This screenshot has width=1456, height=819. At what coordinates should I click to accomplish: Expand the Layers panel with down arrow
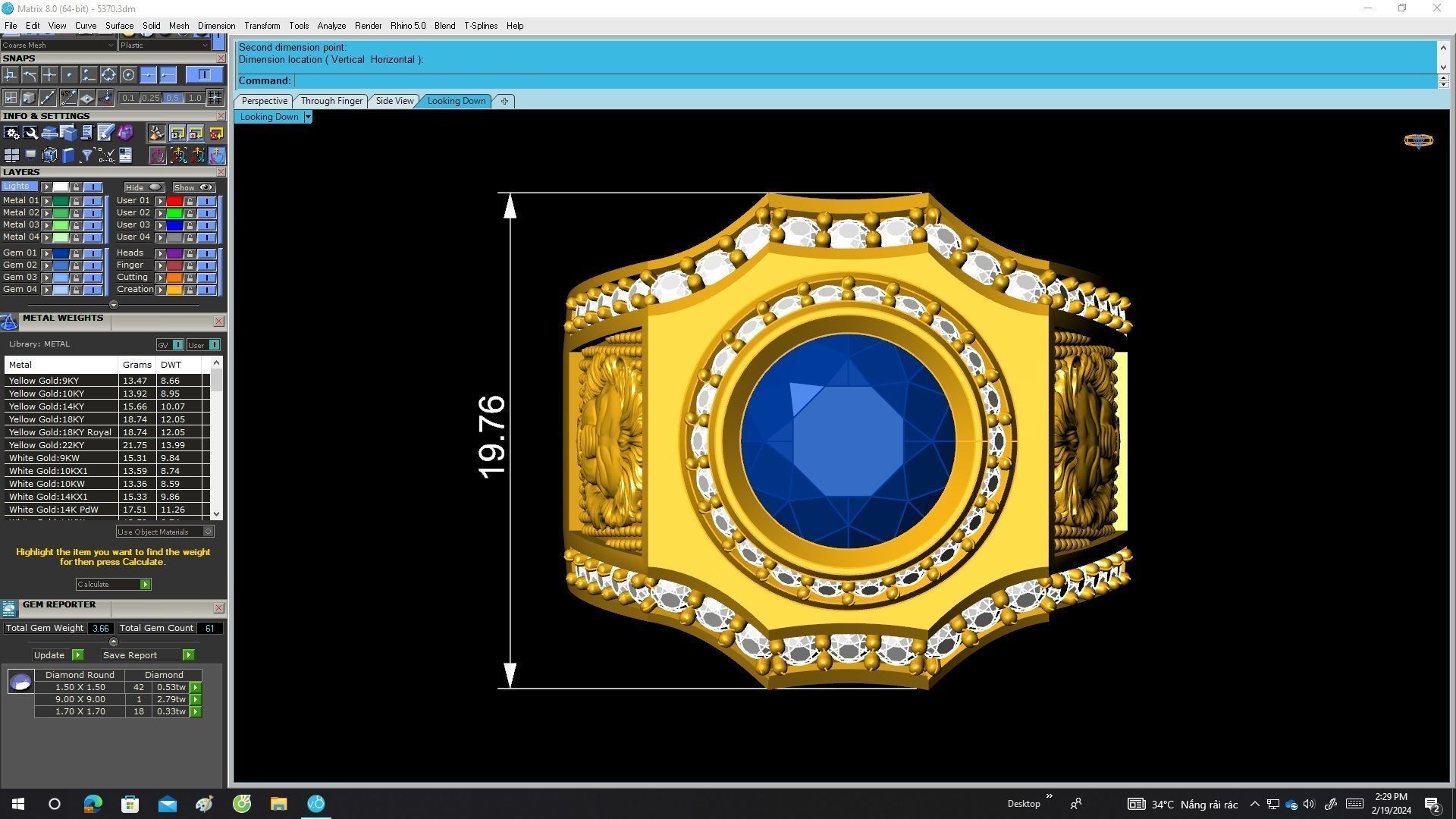point(113,305)
